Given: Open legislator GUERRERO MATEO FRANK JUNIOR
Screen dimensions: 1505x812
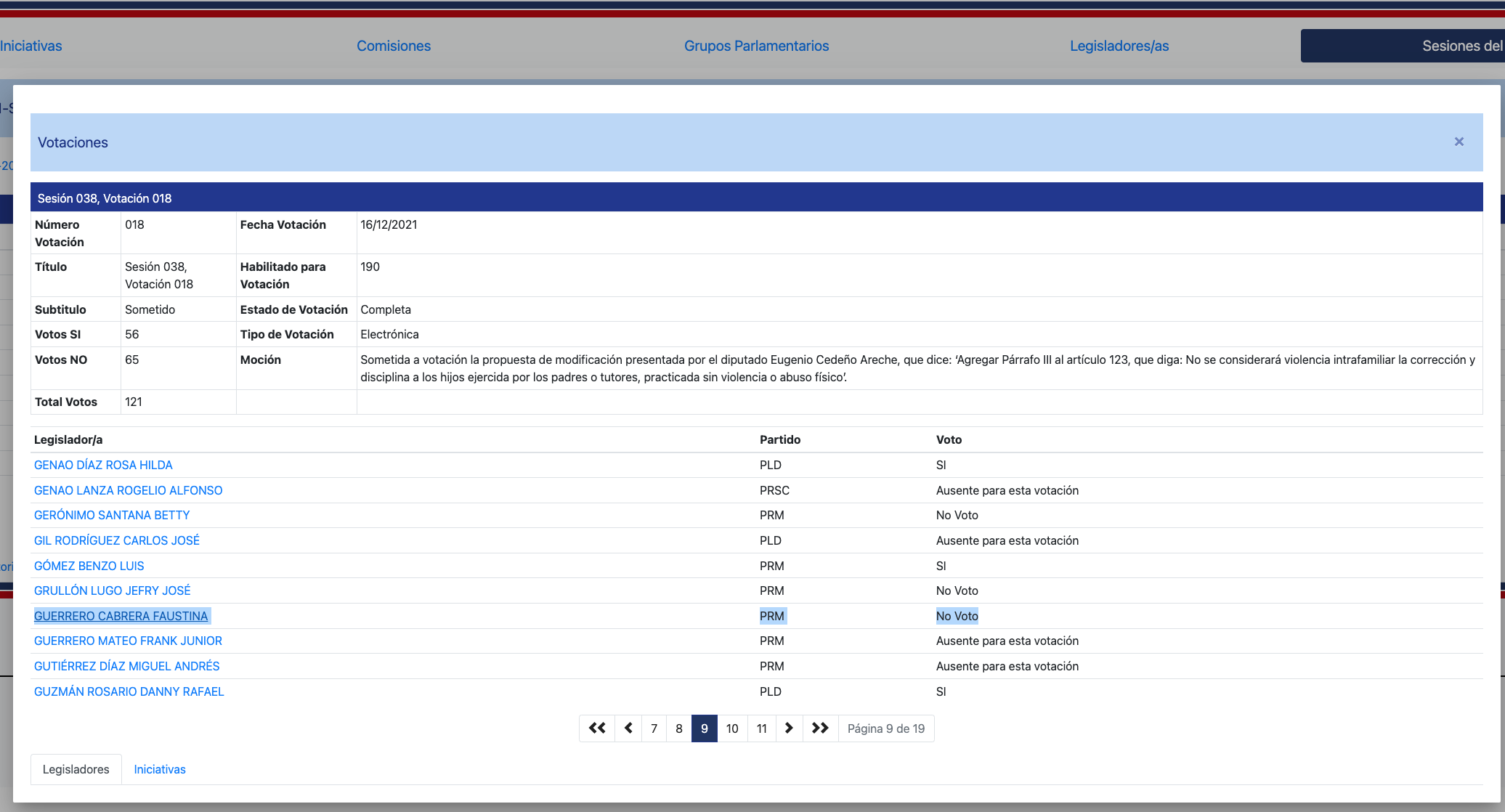Looking at the screenshot, I should click(x=128, y=641).
